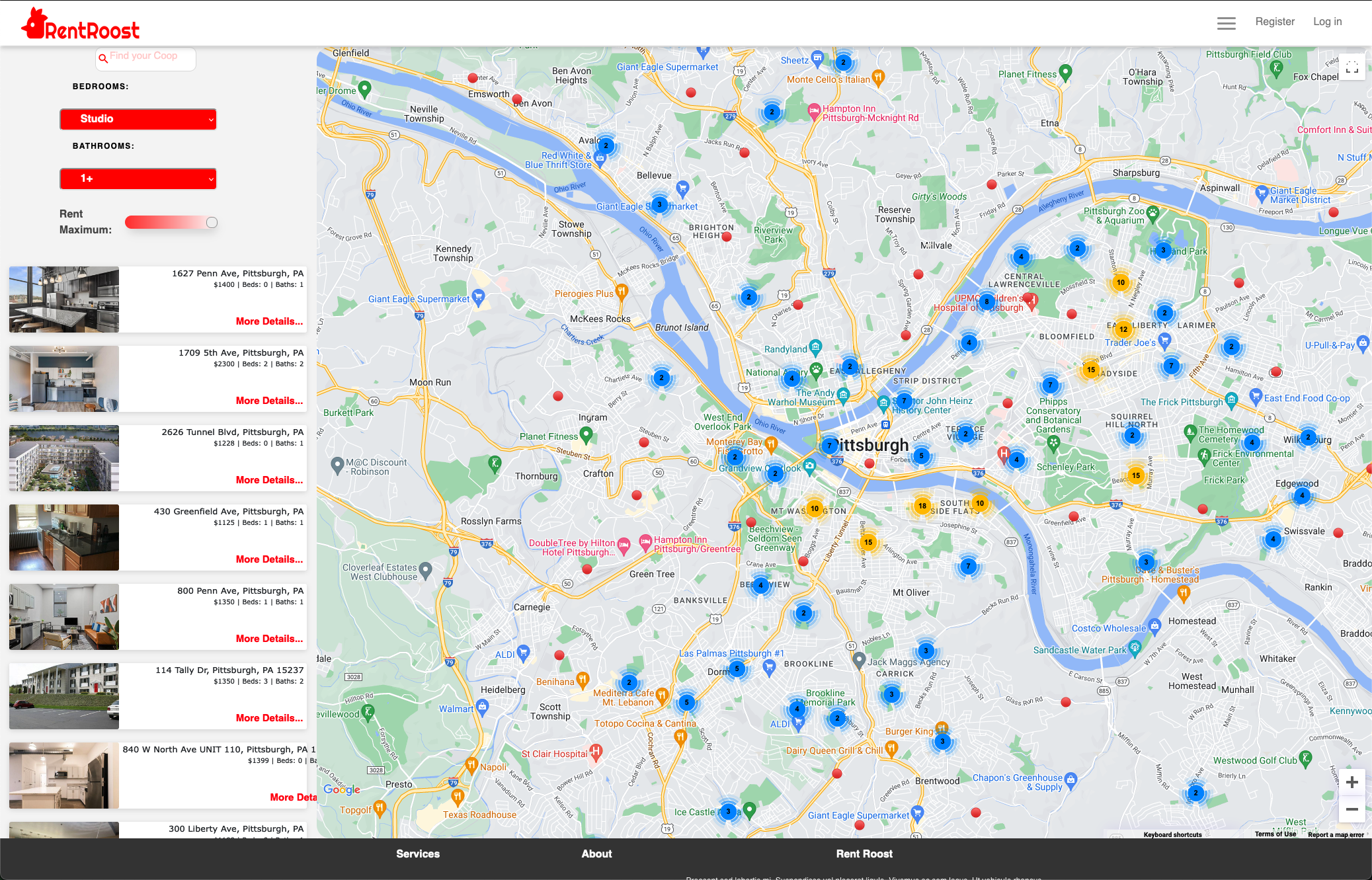Click the About footer heading
The image size is (1372, 880).
click(596, 854)
